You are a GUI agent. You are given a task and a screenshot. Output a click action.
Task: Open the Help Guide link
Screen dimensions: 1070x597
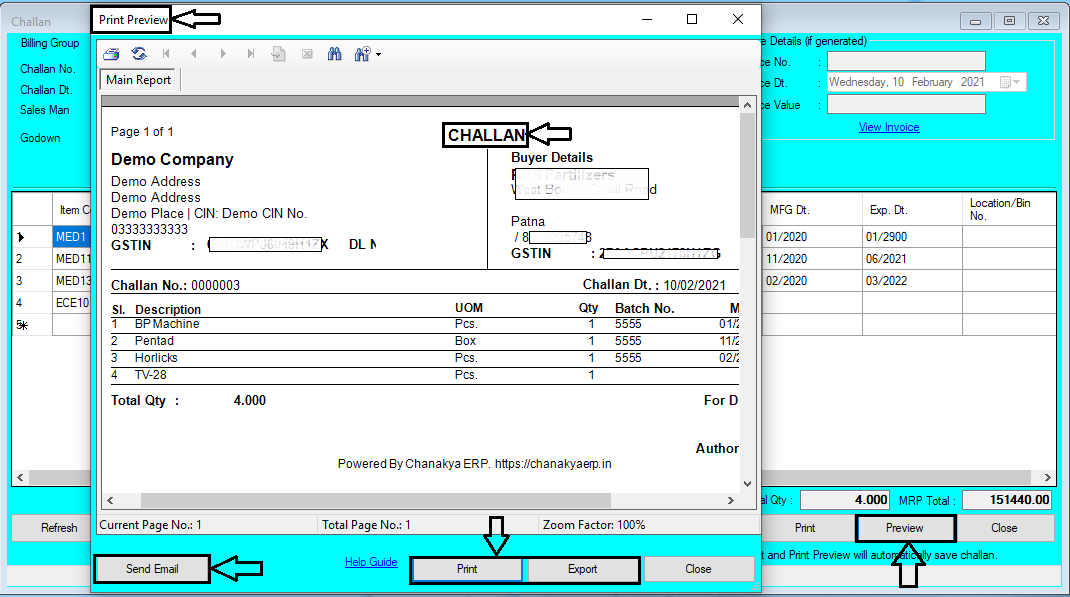(x=371, y=561)
